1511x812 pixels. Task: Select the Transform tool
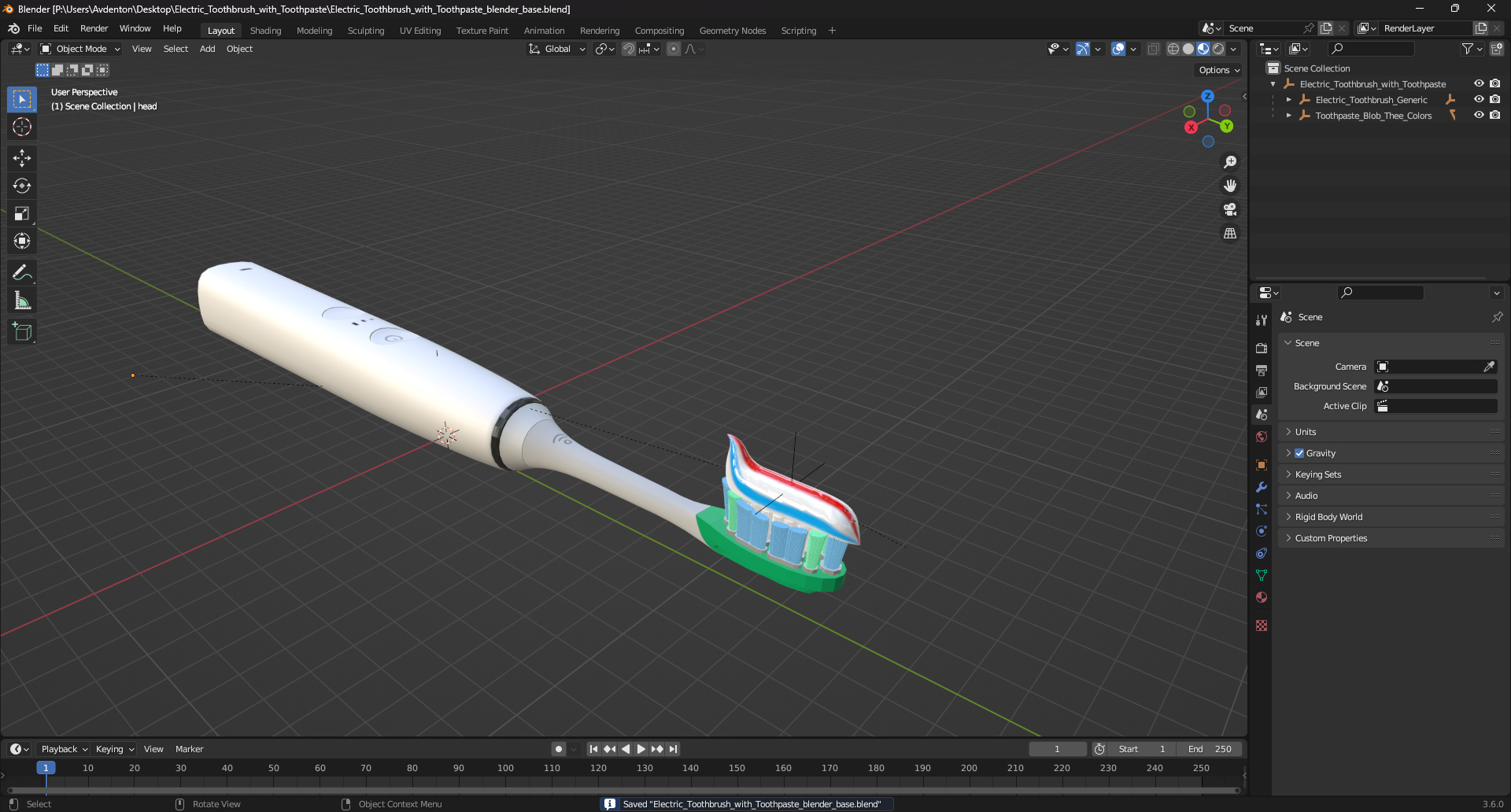point(22,241)
